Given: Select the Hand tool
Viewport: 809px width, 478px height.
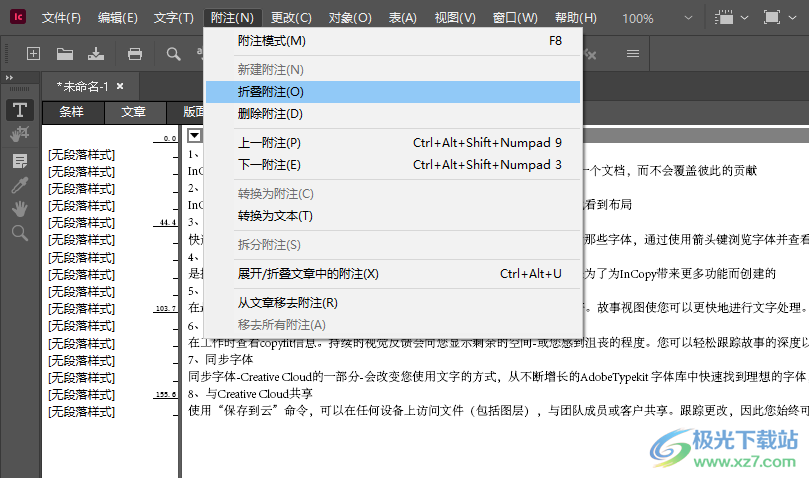Looking at the screenshot, I should (x=20, y=209).
